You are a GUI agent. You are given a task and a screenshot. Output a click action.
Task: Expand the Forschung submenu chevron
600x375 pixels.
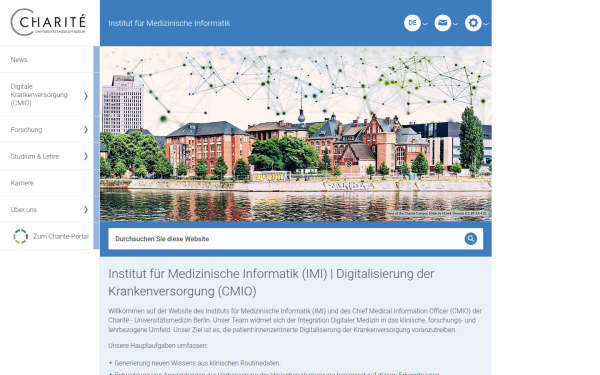[x=86, y=130]
